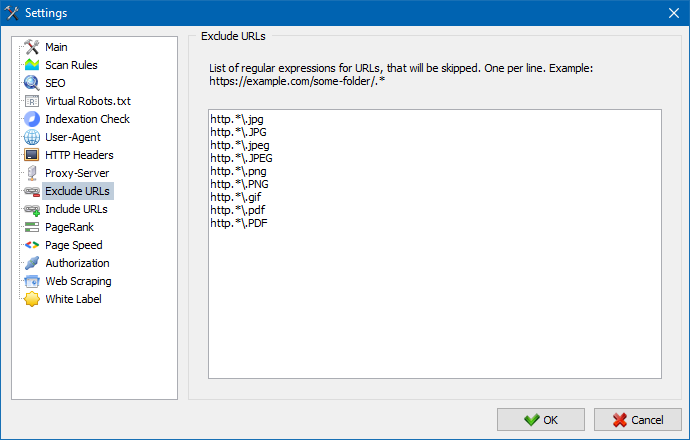Click the HTTP Headers monitor icon
This screenshot has height=440, width=690.
(32, 155)
